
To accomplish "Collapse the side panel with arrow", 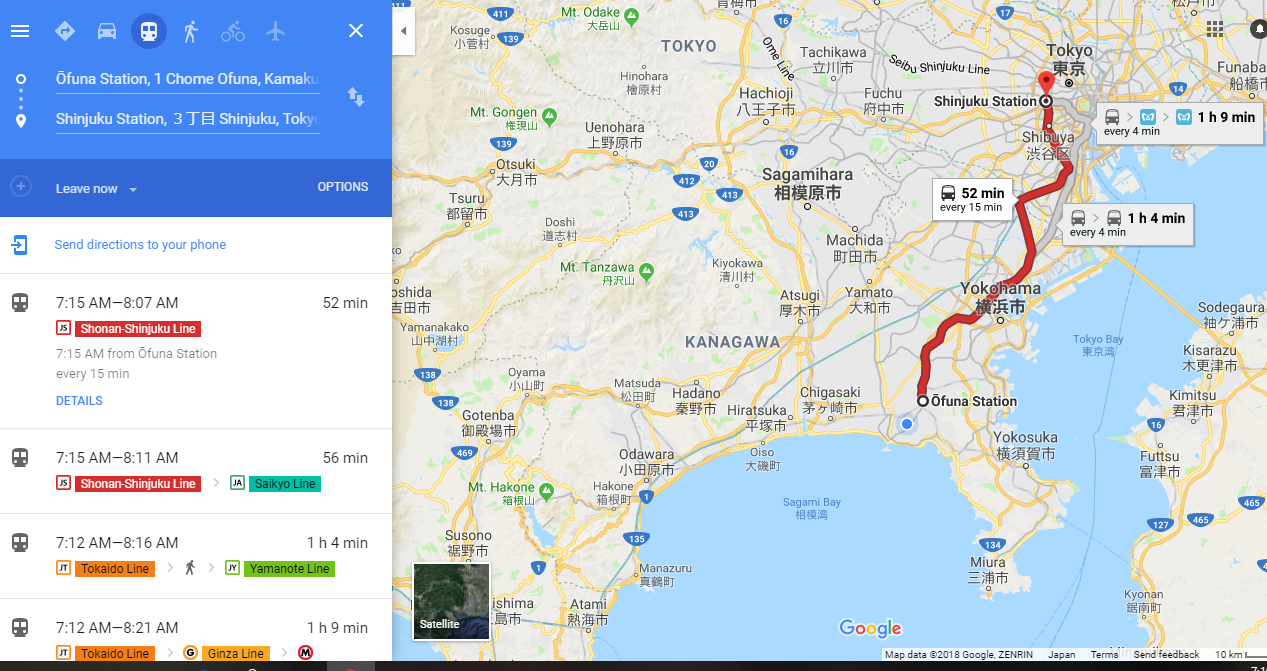I will click(x=403, y=31).
